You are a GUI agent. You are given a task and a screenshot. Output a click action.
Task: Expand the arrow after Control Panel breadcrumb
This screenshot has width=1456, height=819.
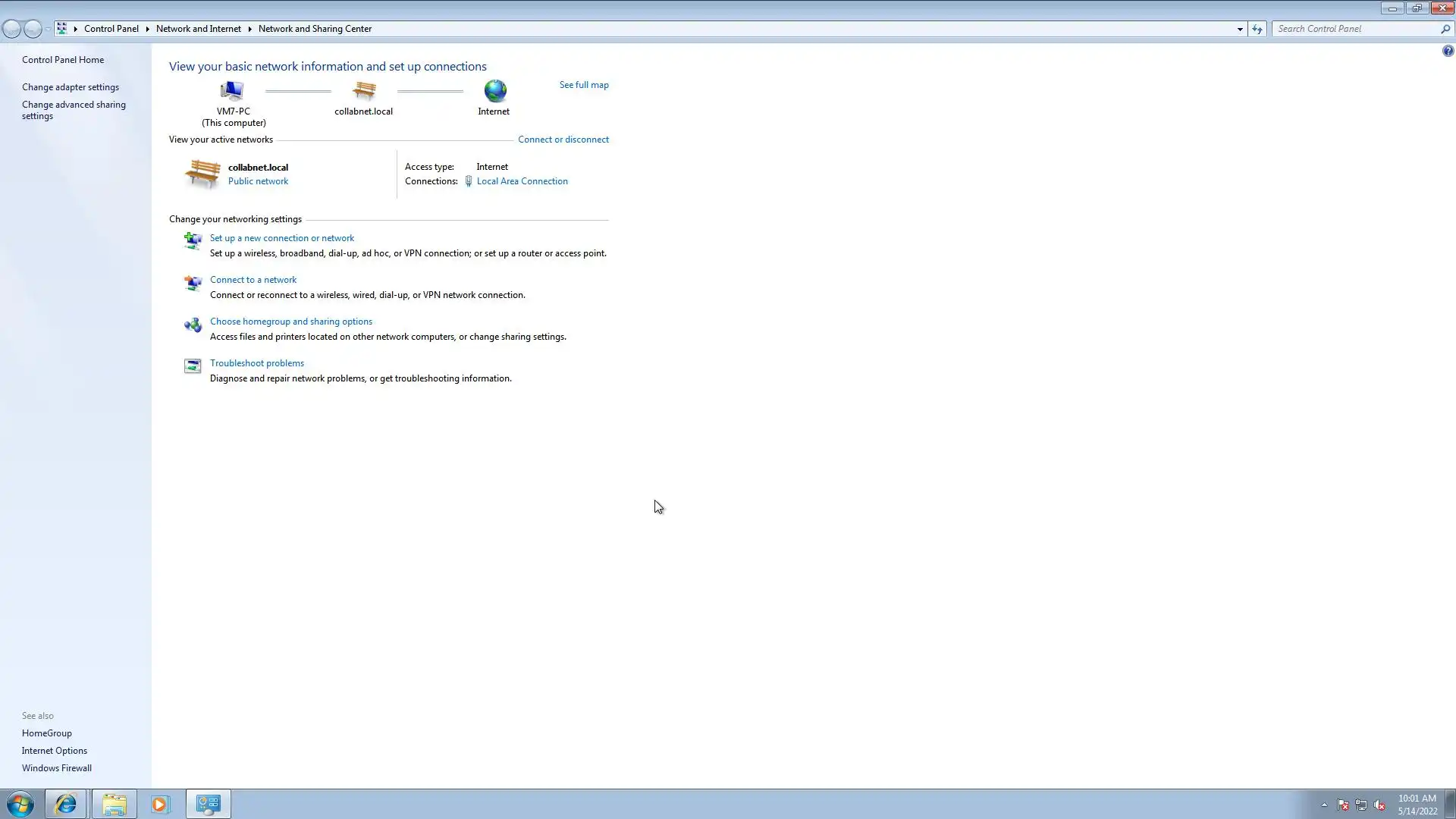(147, 29)
